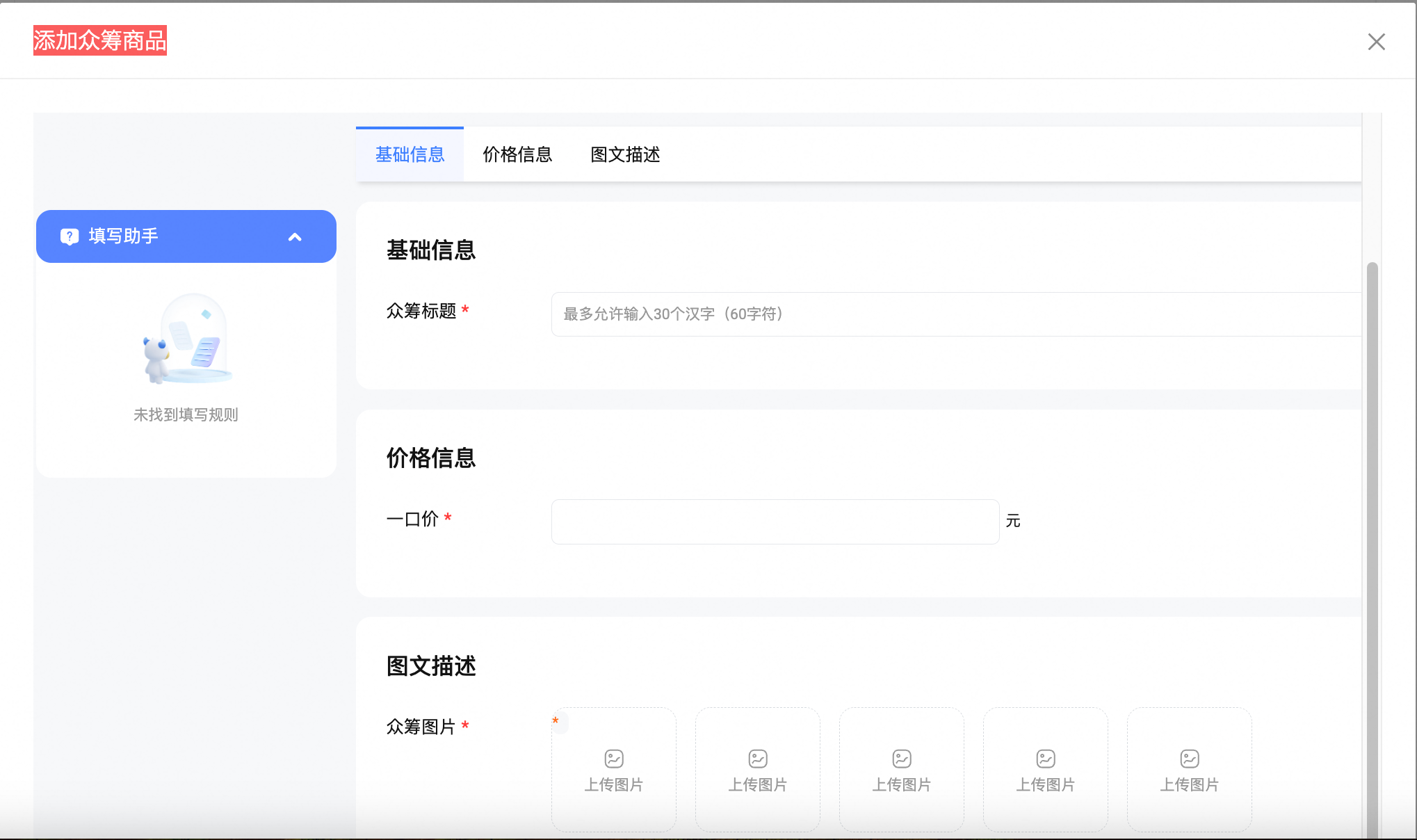Click the highlighted 添加众筹商品 dialog title
Image resolution: width=1417 pixels, height=840 pixels.
point(99,41)
